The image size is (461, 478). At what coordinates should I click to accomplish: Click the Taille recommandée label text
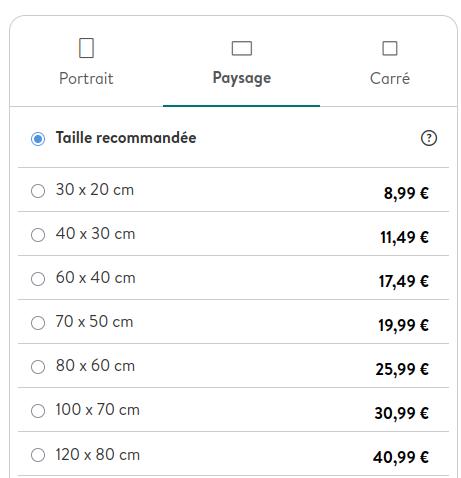pos(126,138)
